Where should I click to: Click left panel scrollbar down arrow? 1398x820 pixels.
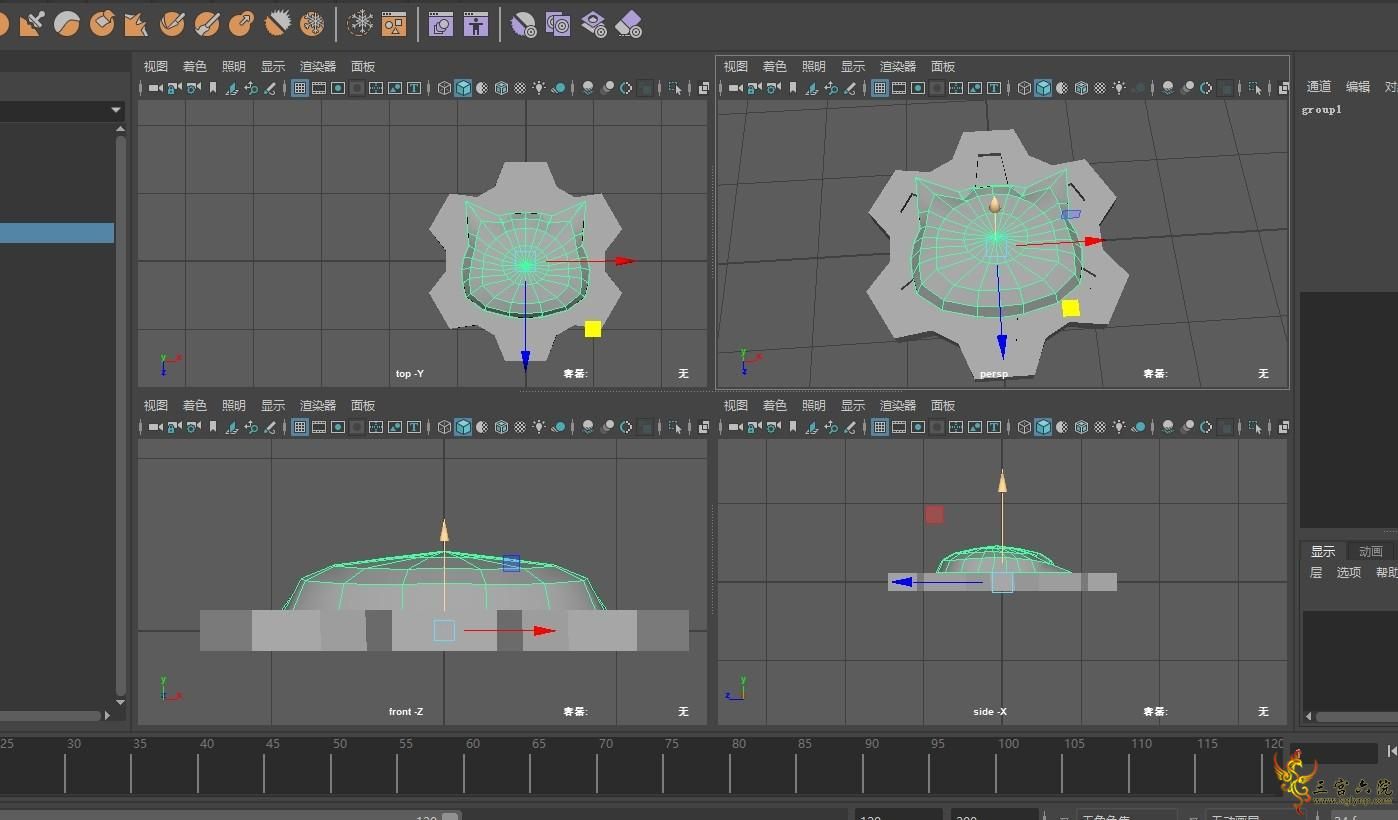point(121,702)
